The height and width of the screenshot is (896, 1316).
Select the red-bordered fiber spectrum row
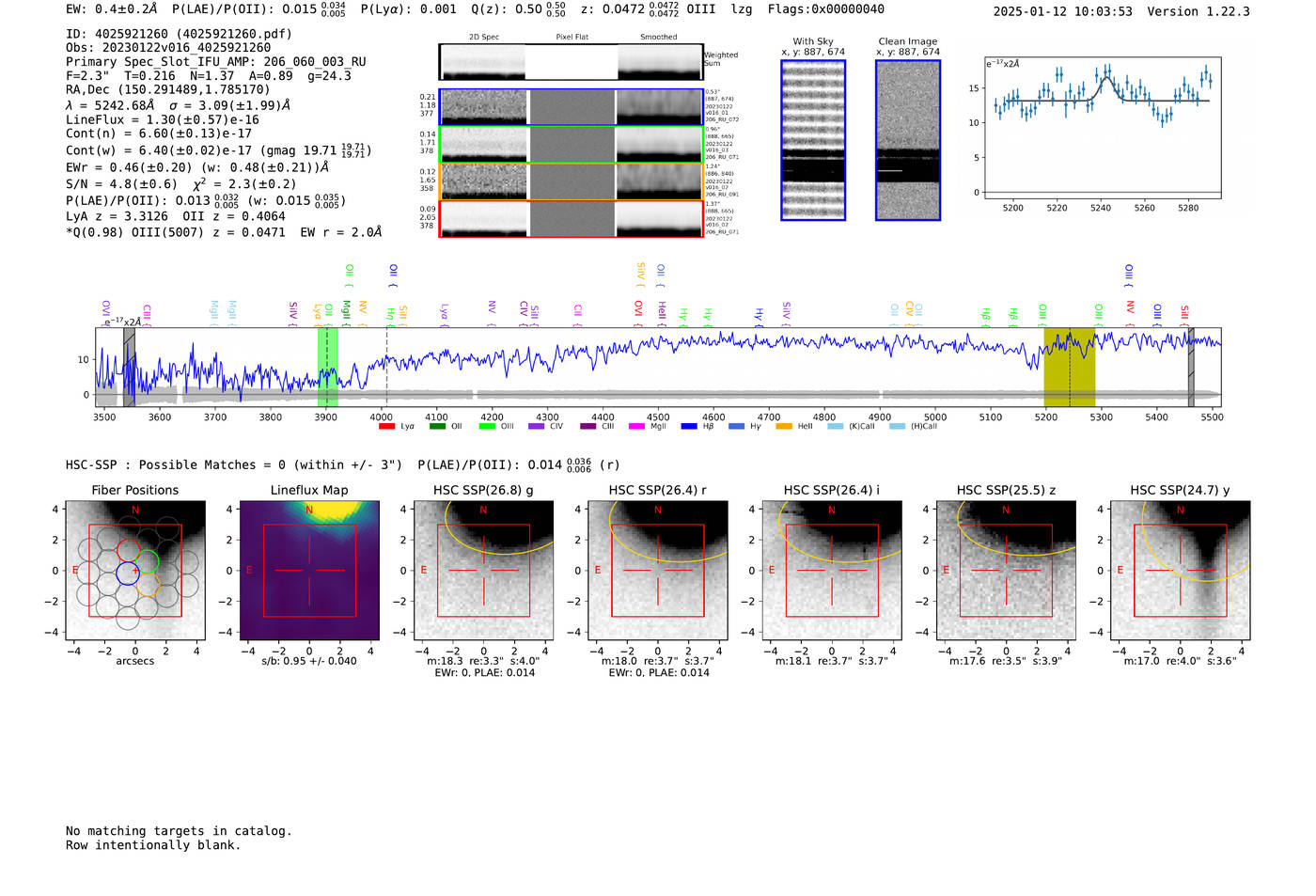point(571,219)
